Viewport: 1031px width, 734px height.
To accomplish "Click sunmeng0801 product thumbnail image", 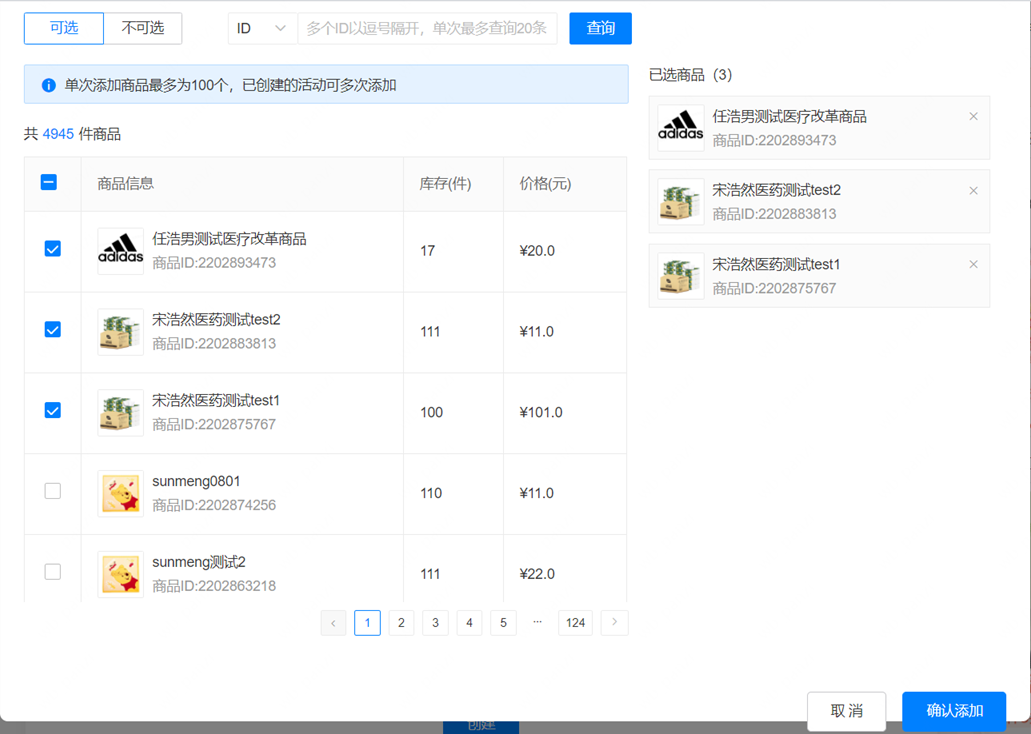I will click(x=120, y=493).
